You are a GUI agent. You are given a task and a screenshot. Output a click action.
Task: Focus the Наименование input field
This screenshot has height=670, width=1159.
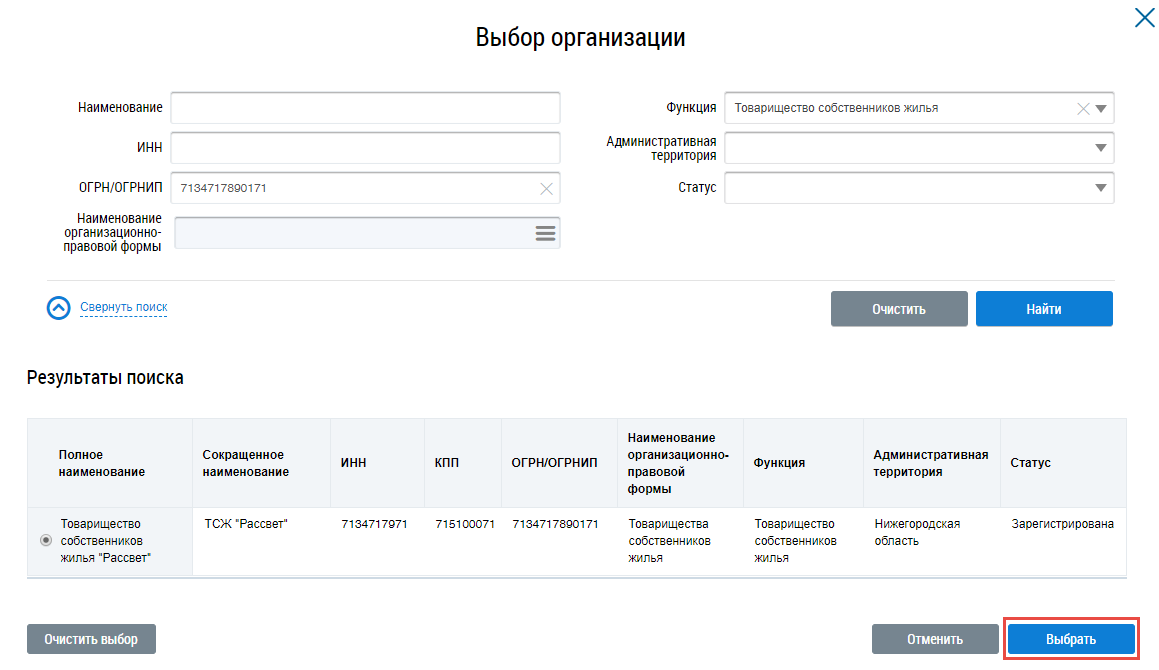pos(365,108)
